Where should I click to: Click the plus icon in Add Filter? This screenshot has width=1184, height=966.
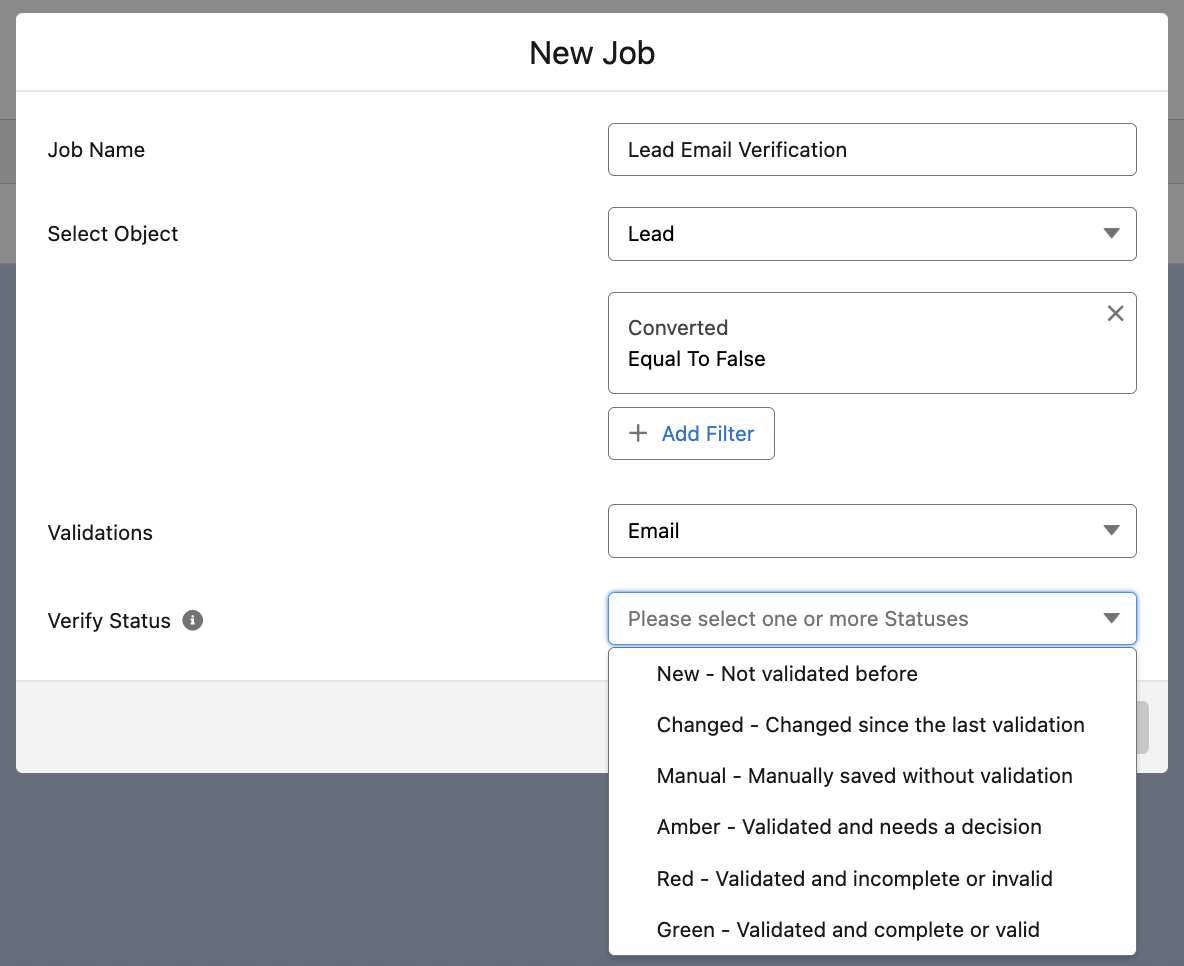[637, 434]
